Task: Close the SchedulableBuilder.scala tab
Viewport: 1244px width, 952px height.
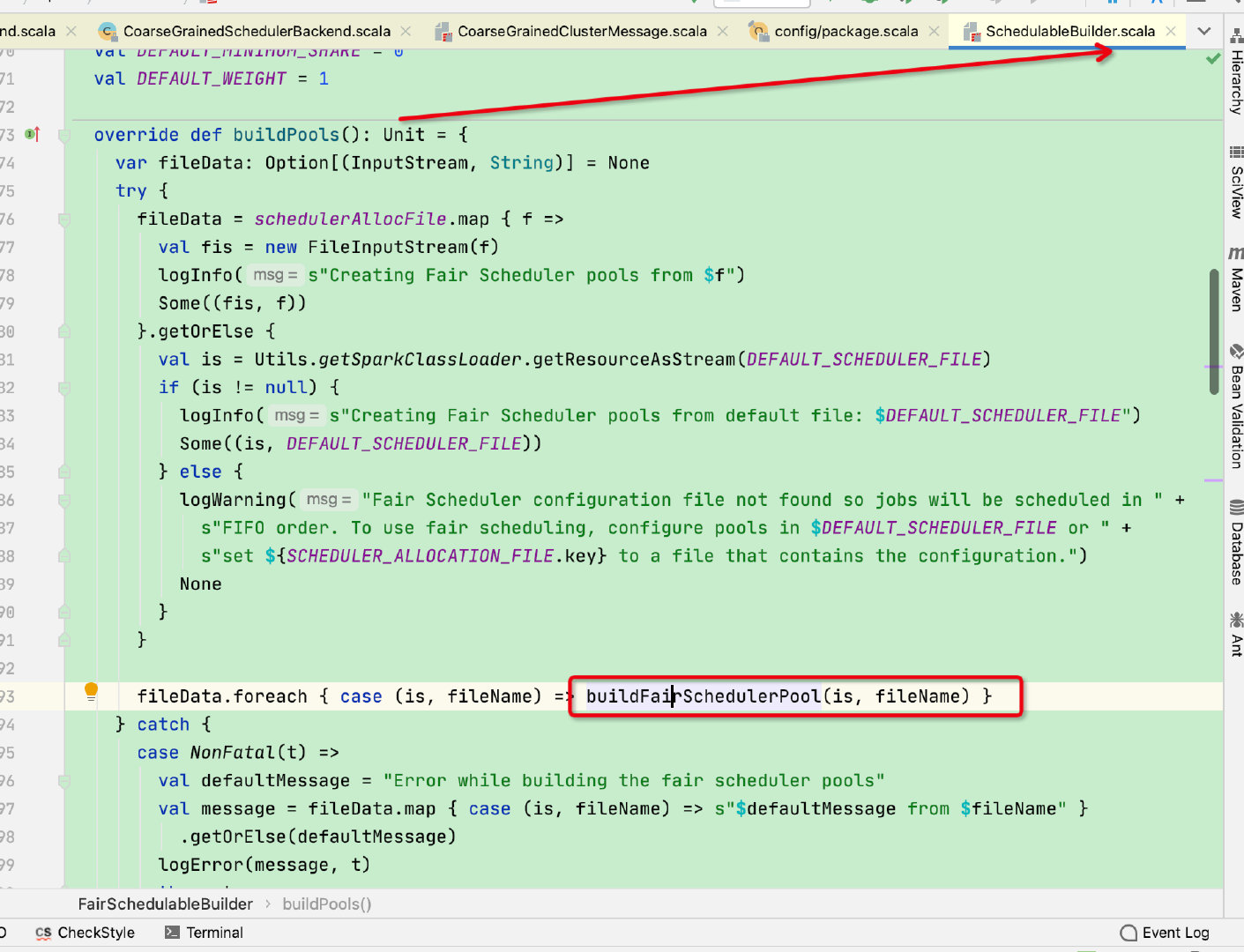Action: [x=1171, y=31]
